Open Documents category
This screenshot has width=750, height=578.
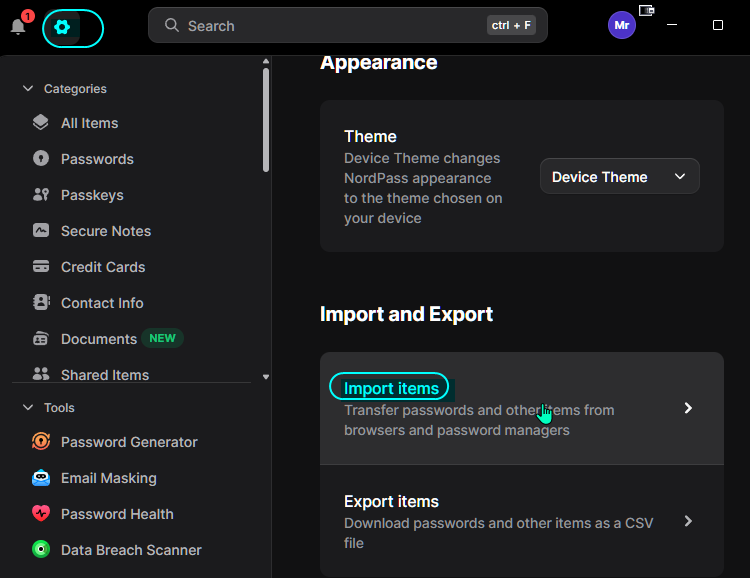click(x=99, y=339)
